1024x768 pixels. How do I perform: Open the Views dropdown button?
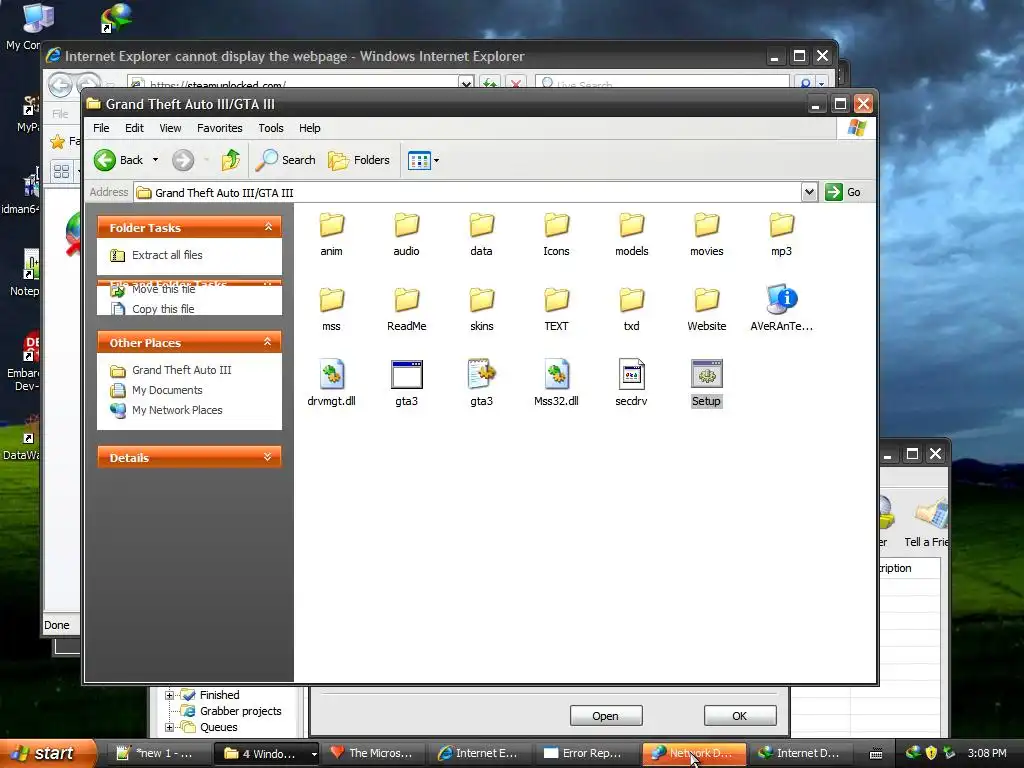point(423,160)
